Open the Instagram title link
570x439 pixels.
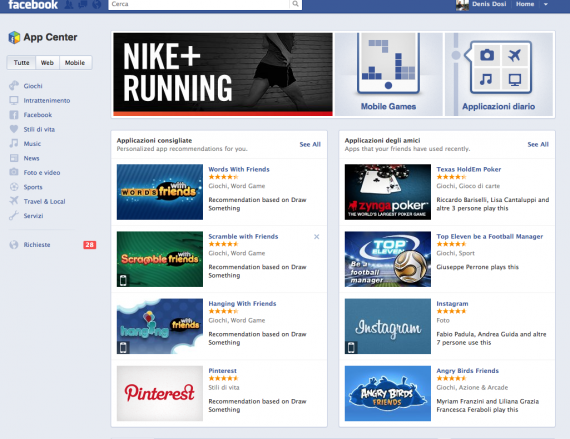[x=452, y=303]
